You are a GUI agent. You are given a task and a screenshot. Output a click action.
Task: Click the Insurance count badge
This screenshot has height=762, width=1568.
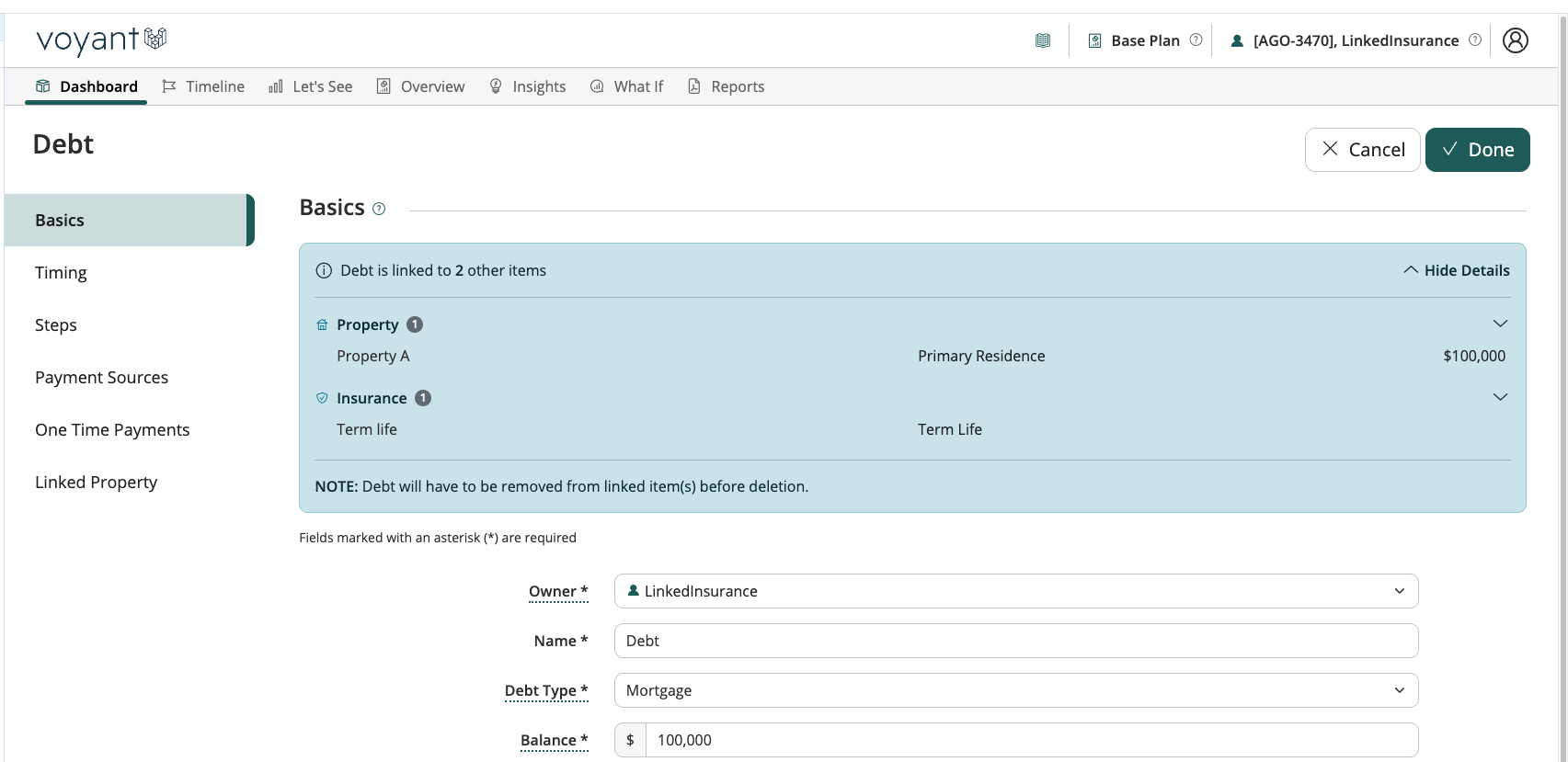pyautogui.click(x=423, y=398)
